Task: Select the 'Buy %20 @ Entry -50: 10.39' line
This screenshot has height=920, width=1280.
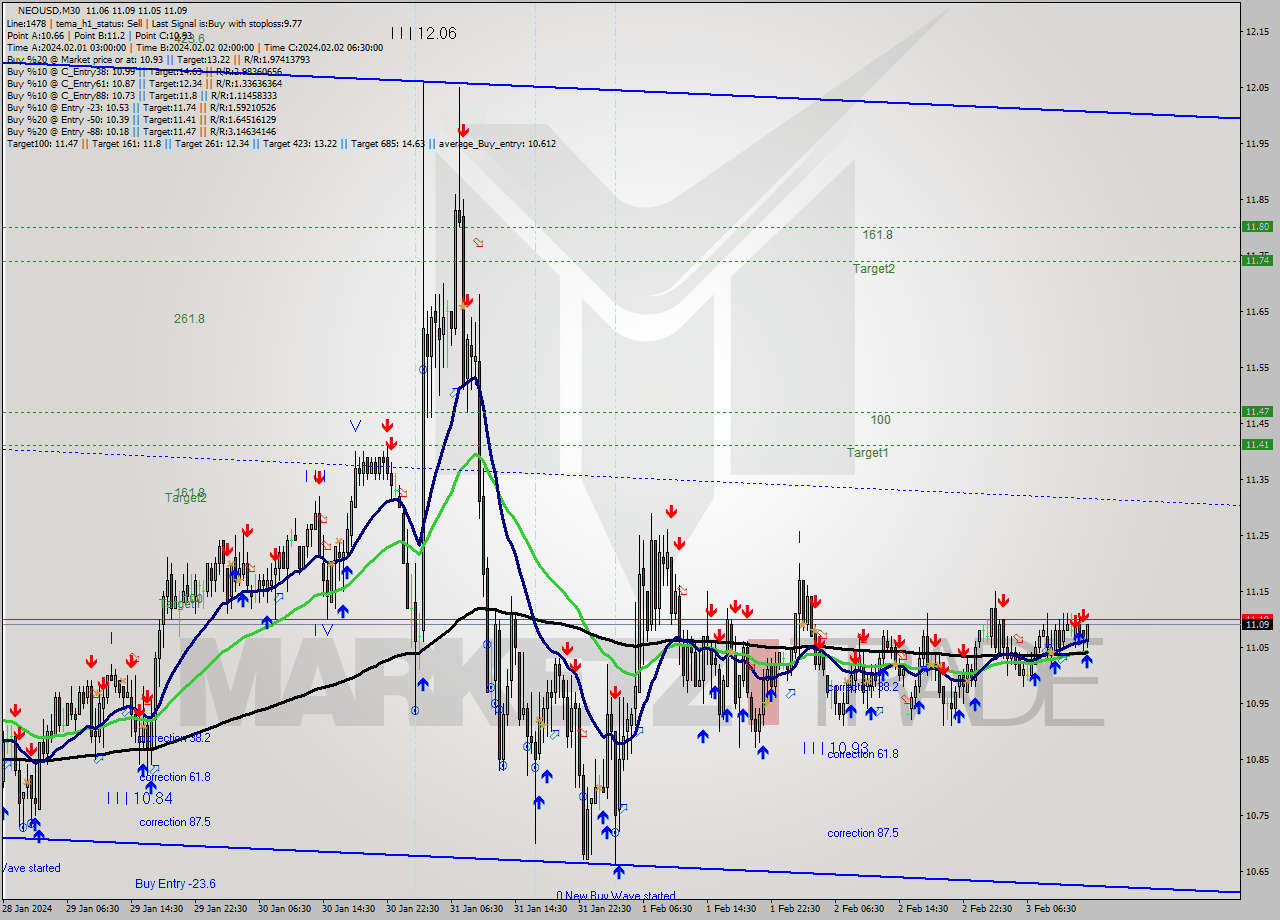Action: coord(141,119)
